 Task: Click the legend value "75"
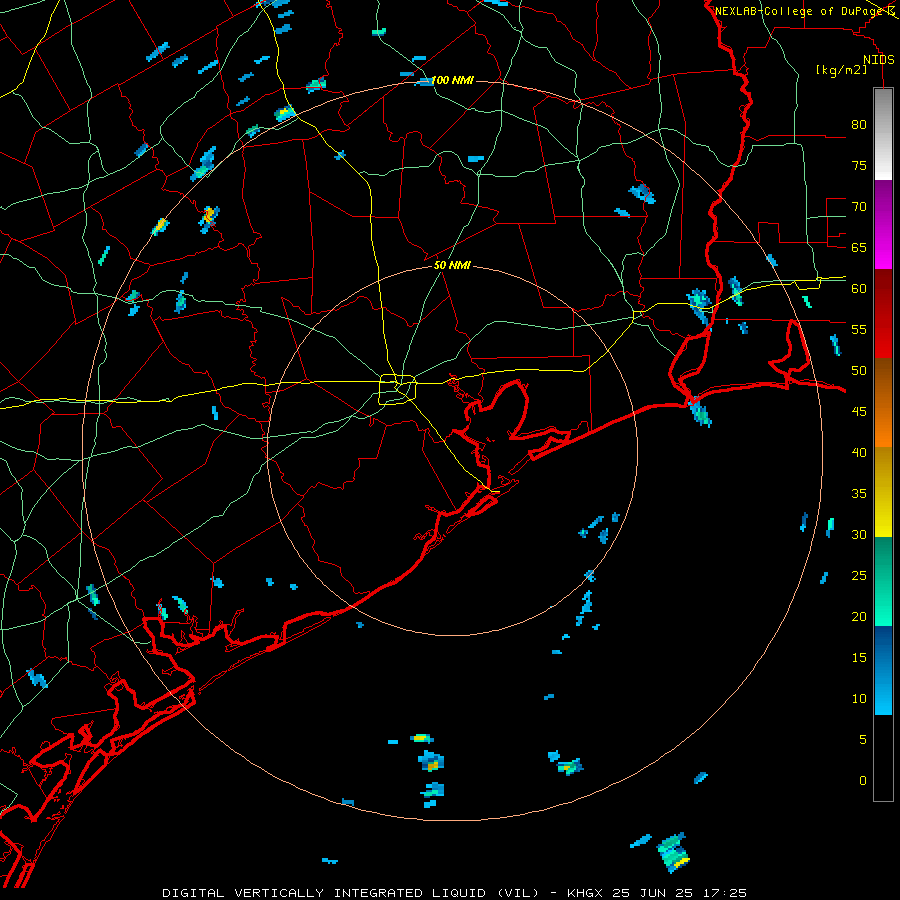[859, 165]
